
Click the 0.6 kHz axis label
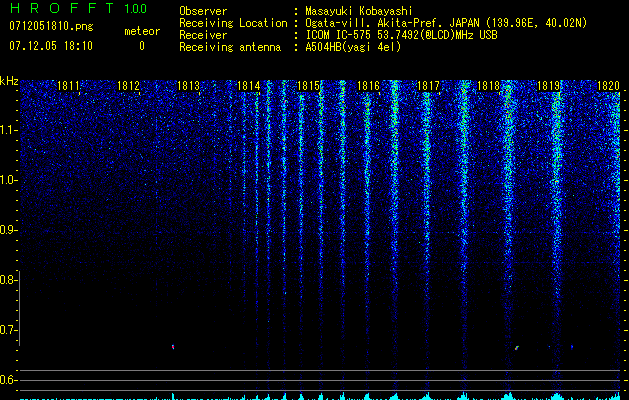8,380
